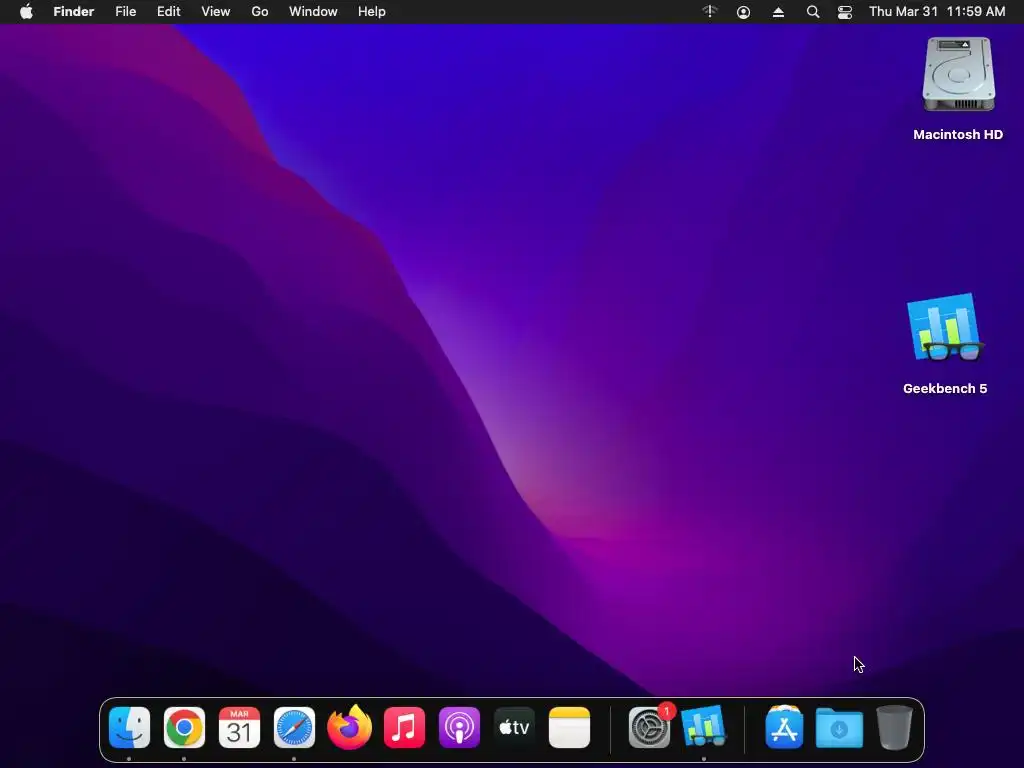Open Firefox from the Dock

point(349,727)
